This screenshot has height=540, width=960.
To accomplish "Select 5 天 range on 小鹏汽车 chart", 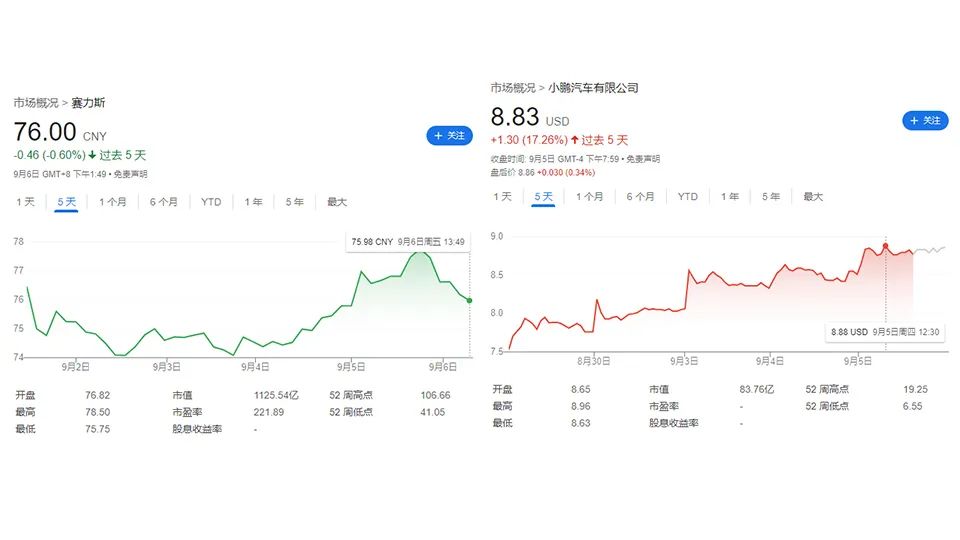I will click(543, 197).
